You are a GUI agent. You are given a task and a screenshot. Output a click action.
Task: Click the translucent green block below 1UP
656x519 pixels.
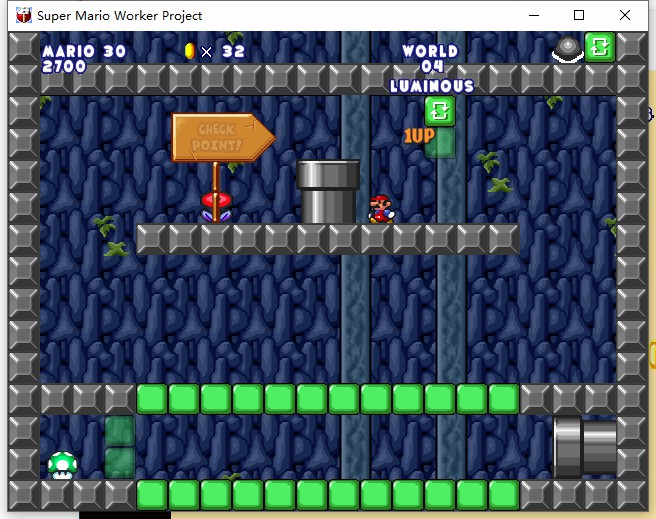tap(440, 143)
